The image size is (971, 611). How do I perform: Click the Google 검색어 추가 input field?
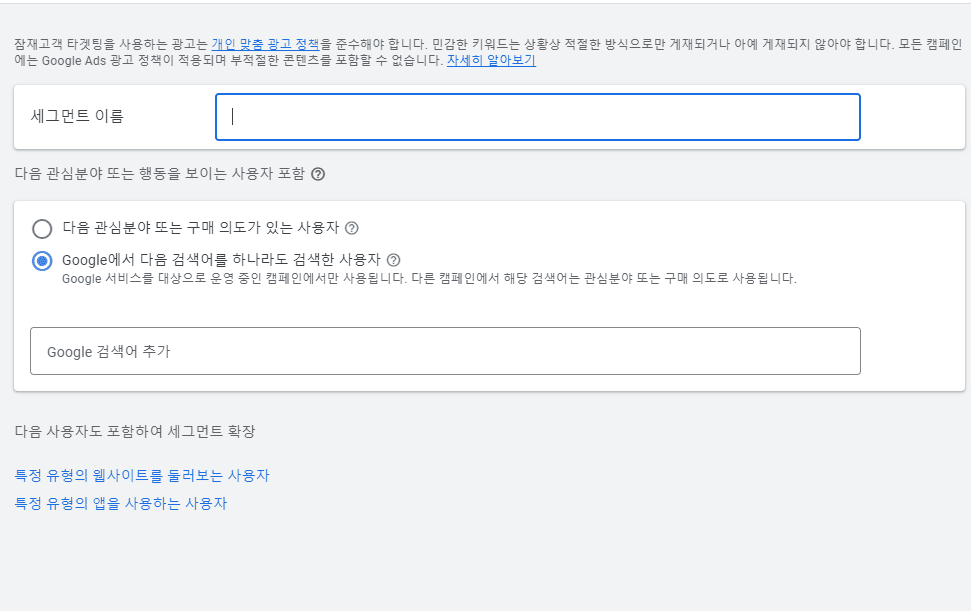pos(445,351)
